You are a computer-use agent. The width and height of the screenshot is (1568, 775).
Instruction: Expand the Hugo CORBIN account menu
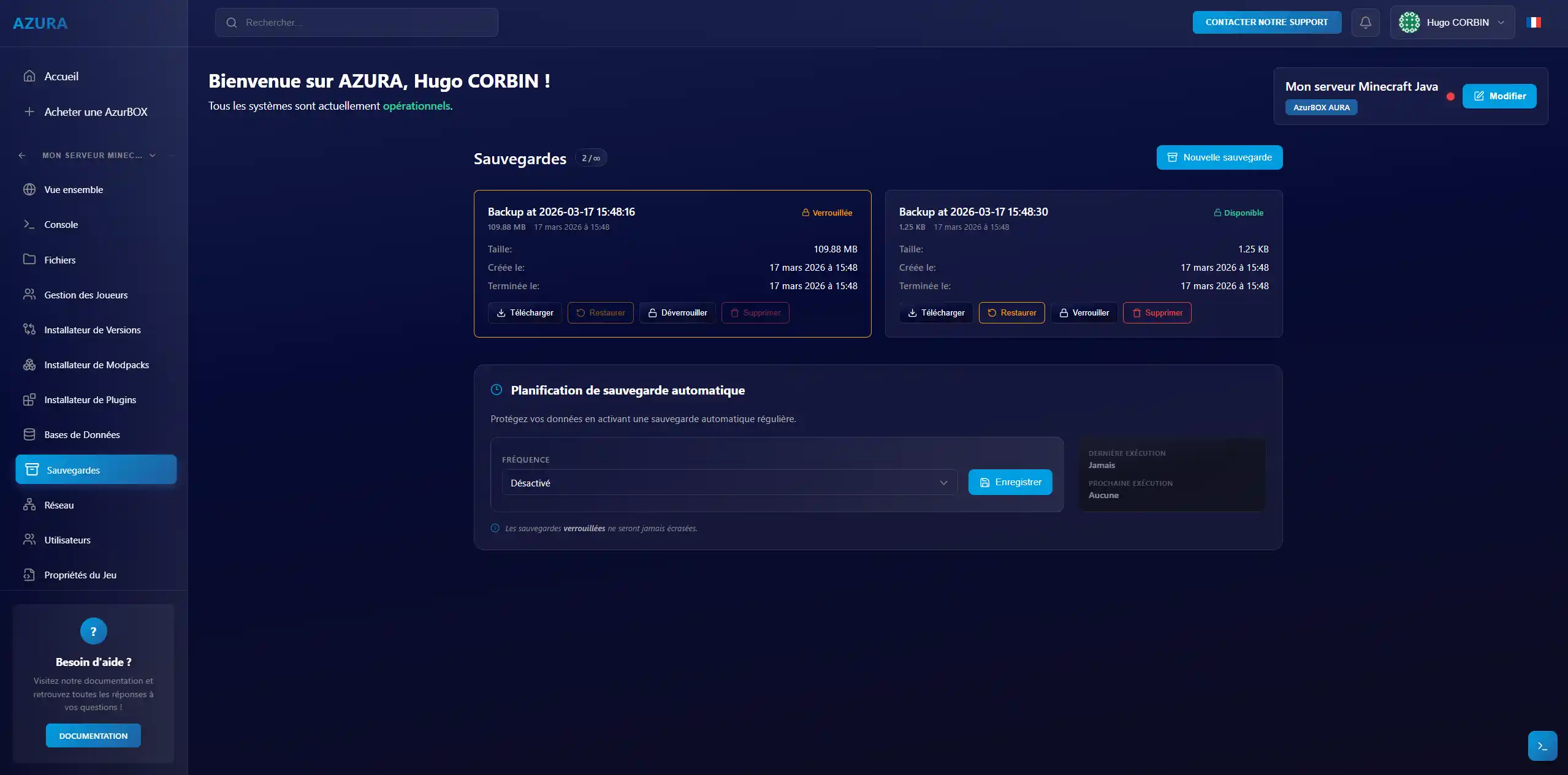point(1501,23)
